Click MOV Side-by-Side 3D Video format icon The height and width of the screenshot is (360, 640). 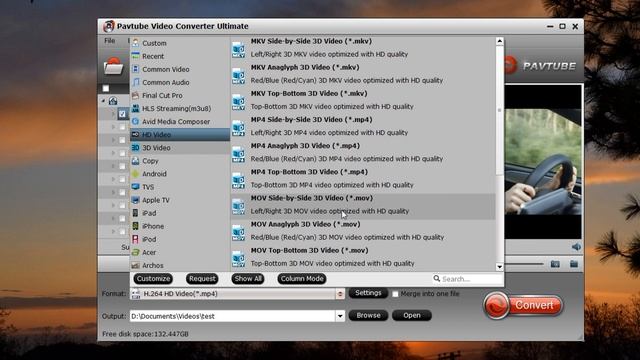(x=238, y=207)
